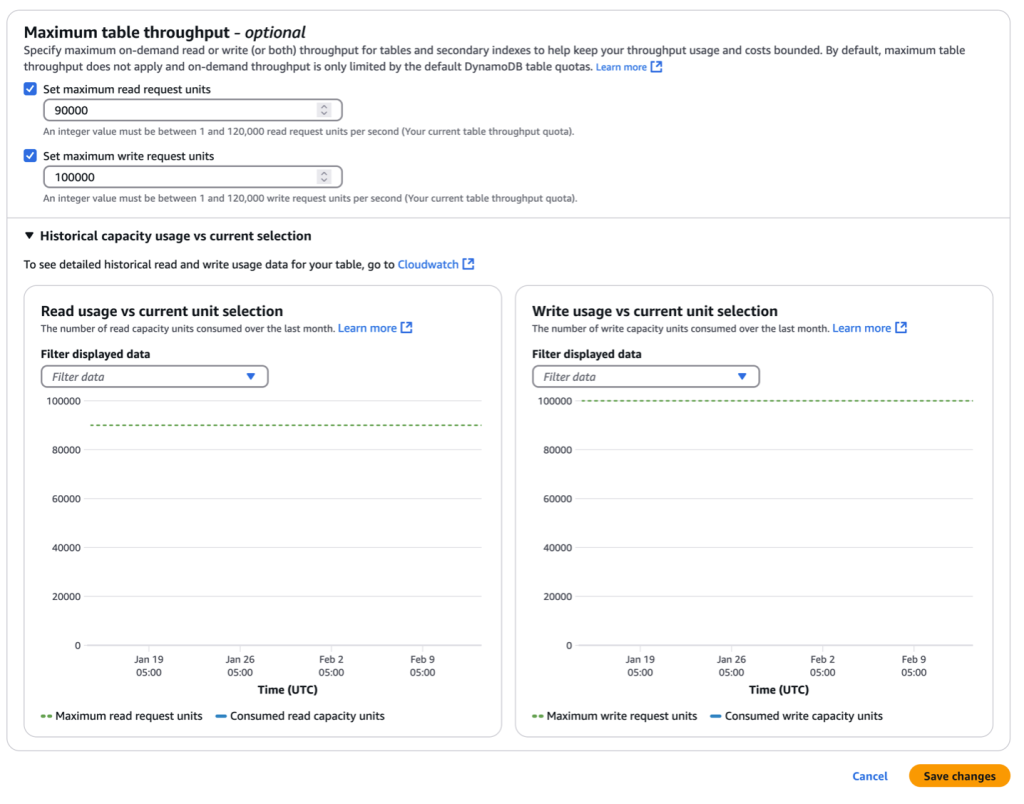Uncheck Set maximum write request units
The height and width of the screenshot is (804, 1024).
click(x=30, y=156)
